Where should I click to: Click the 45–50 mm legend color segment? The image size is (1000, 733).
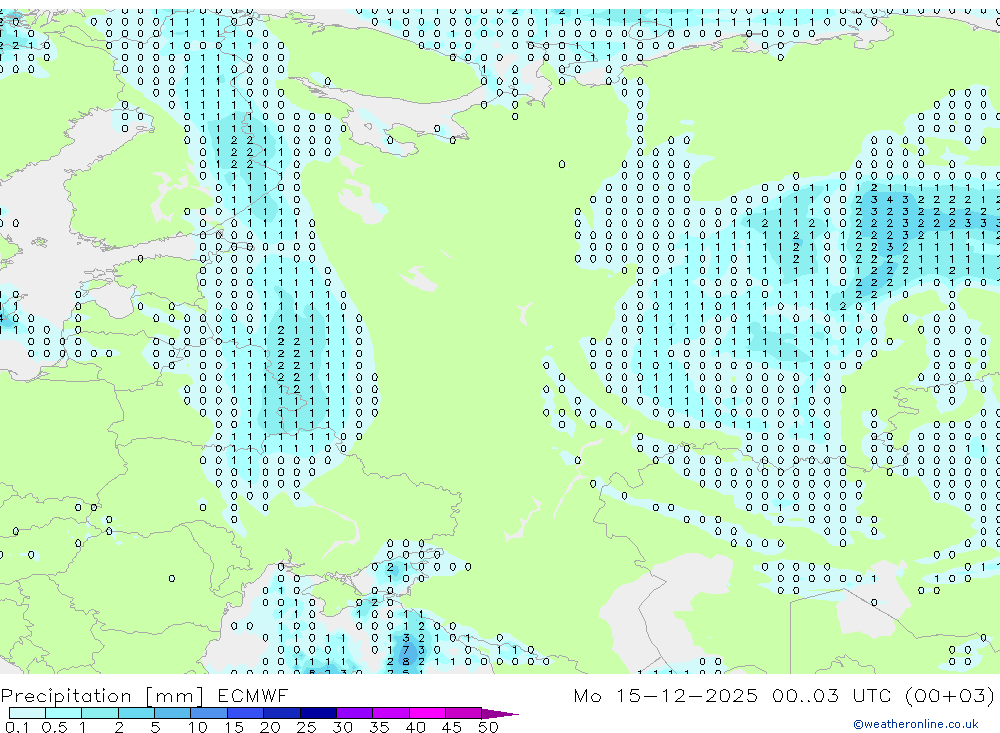tap(464, 713)
